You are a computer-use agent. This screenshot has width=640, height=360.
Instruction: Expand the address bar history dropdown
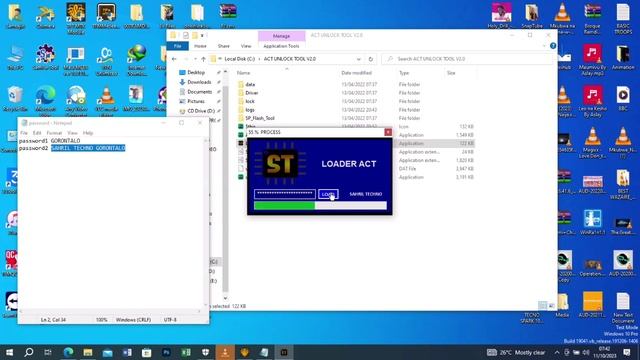tap(358, 59)
